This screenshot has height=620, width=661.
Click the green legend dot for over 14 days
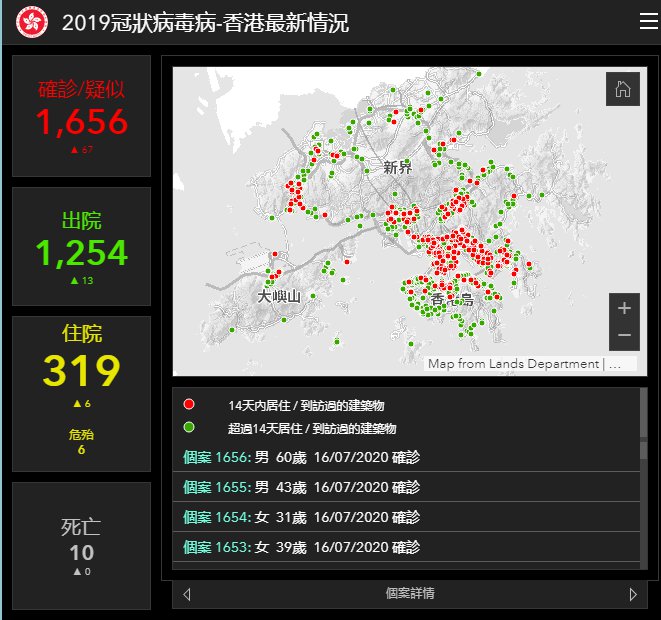[189, 427]
